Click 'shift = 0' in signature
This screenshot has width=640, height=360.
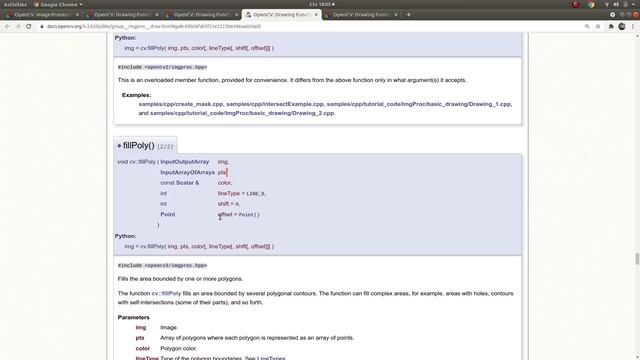(229, 204)
